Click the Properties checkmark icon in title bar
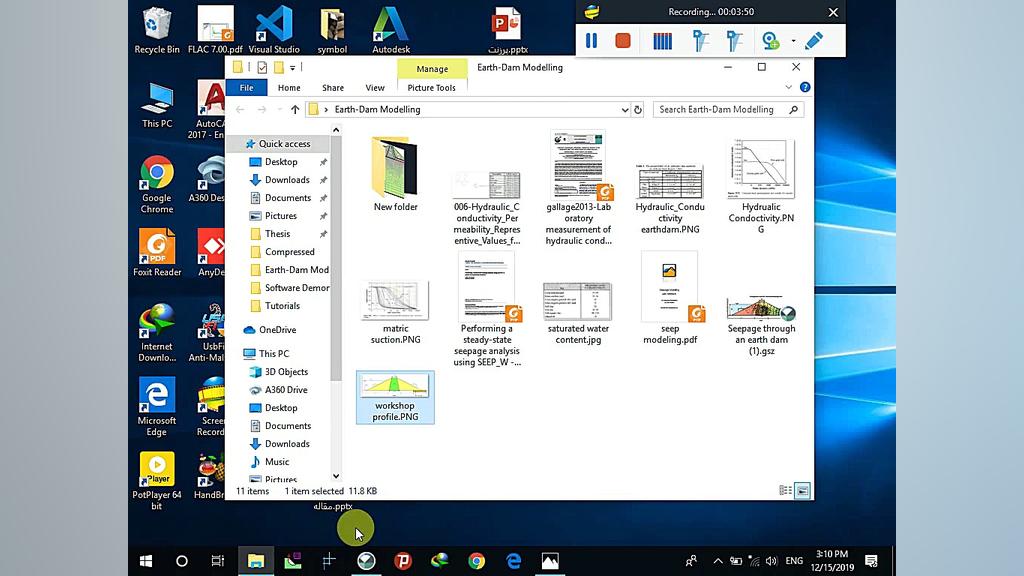Screen dimensions: 1024x576 point(263,68)
